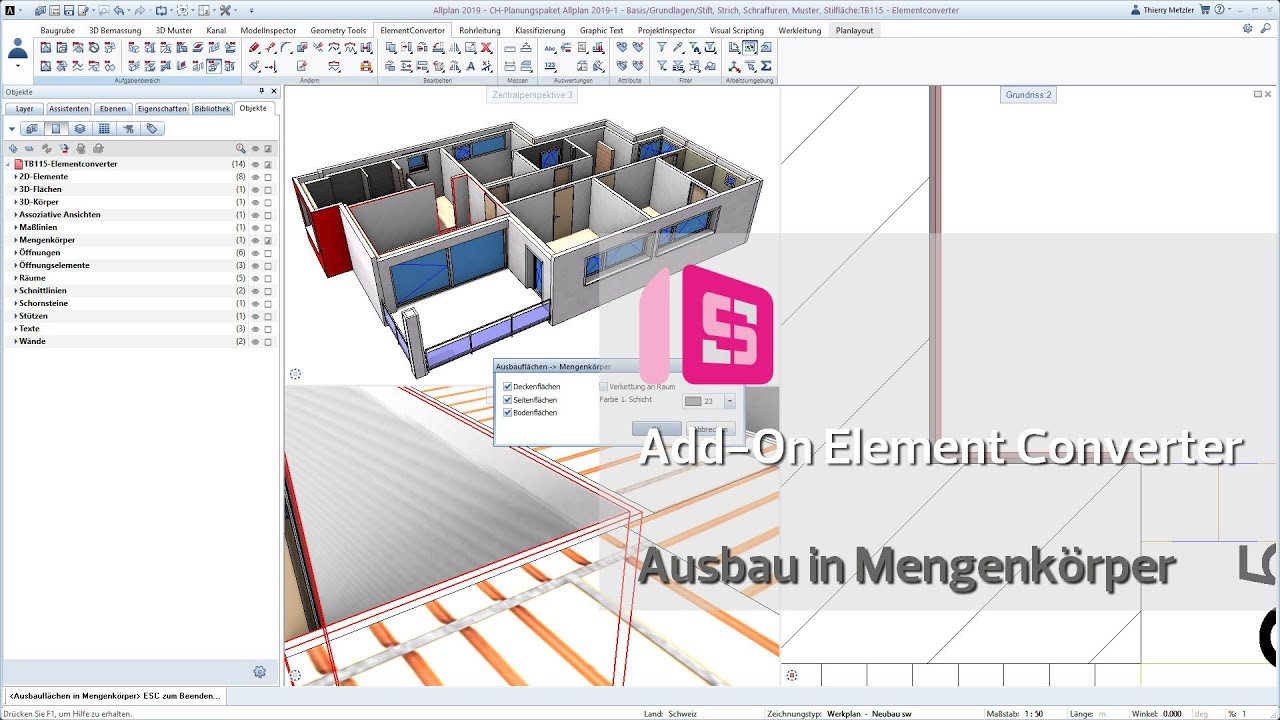Click the Winkel 0.000 angle field

[1172, 714]
